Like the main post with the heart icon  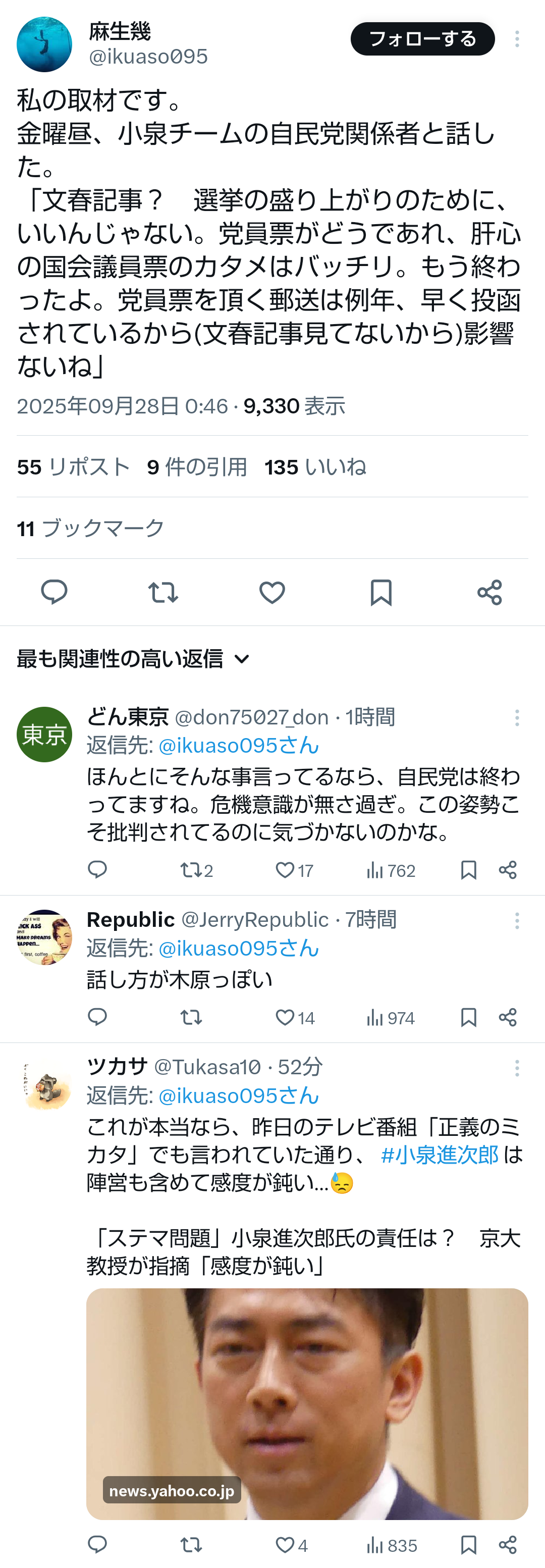click(272, 592)
